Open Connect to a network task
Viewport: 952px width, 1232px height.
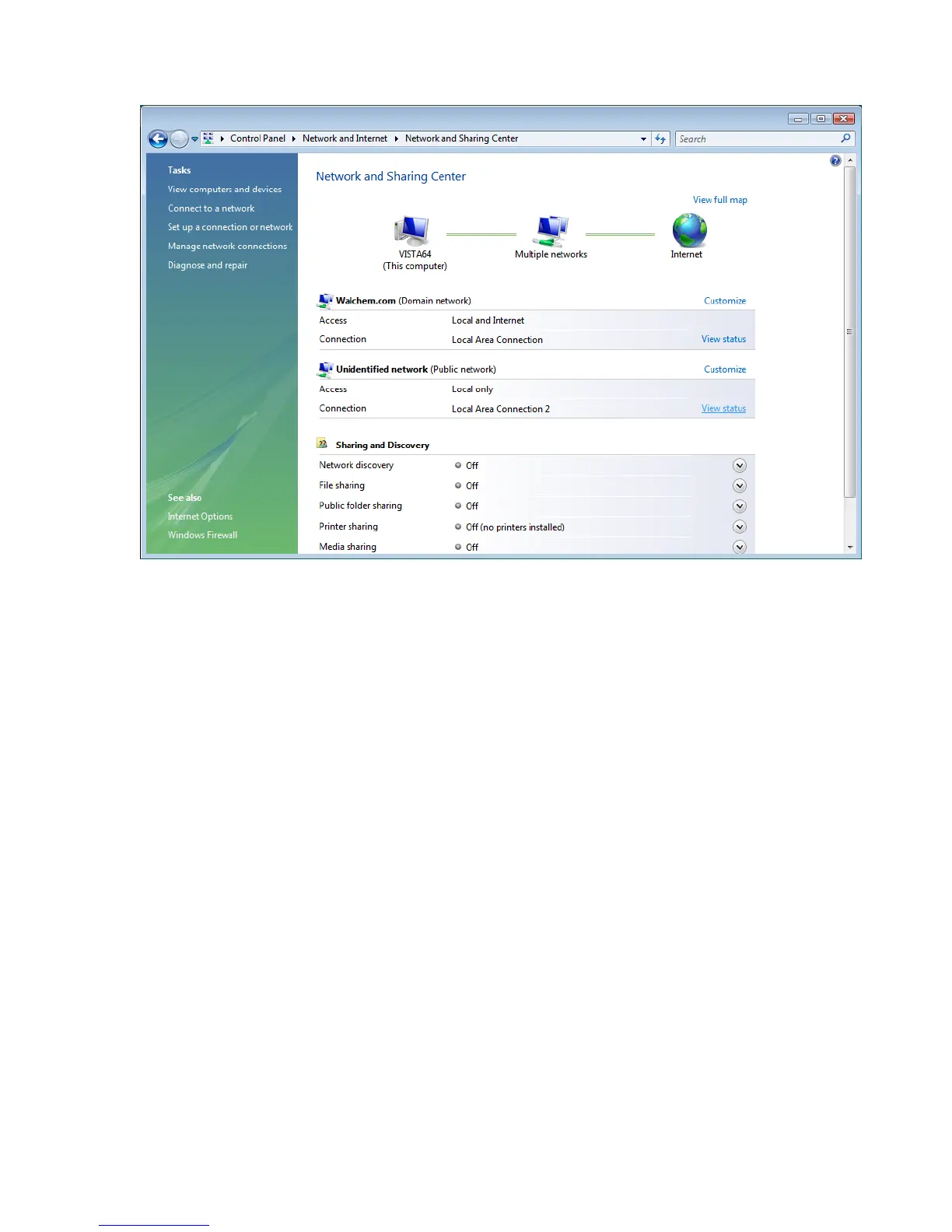[x=211, y=208]
